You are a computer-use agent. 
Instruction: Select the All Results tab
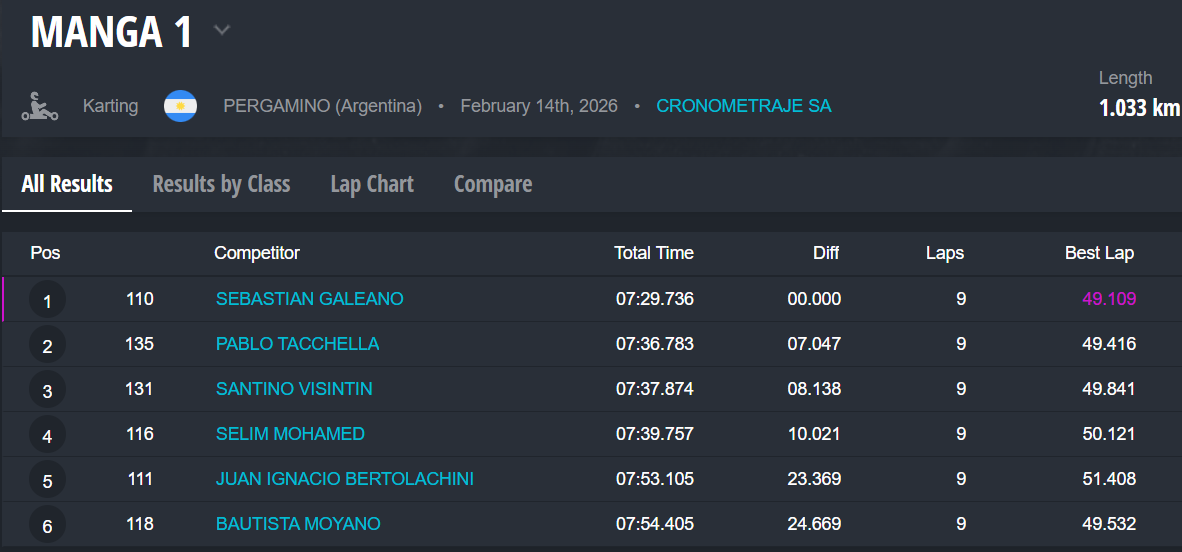point(67,184)
